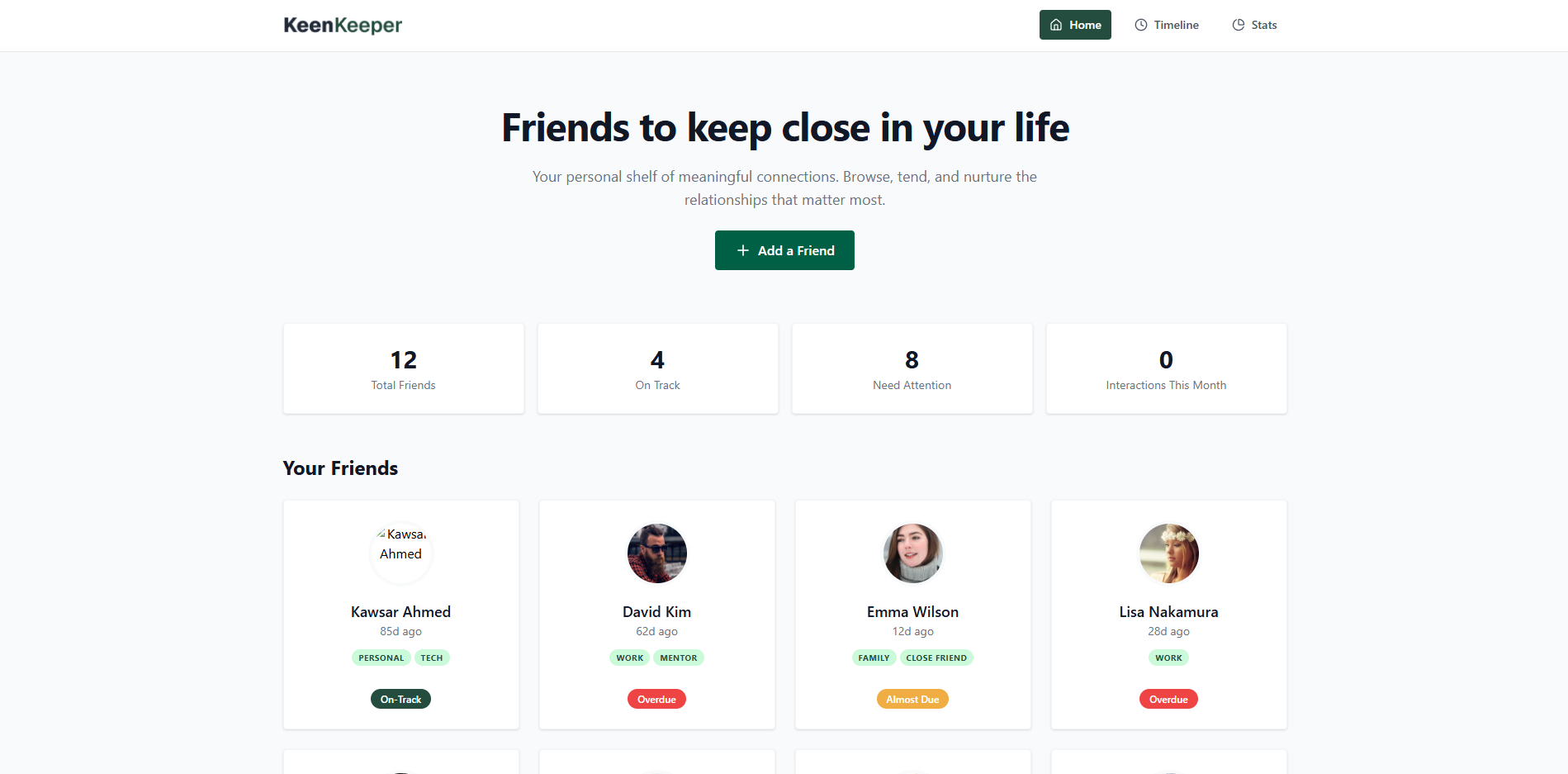Image resolution: width=1568 pixels, height=774 pixels.
Task: Select the Need Attention stat card
Action: [912, 368]
